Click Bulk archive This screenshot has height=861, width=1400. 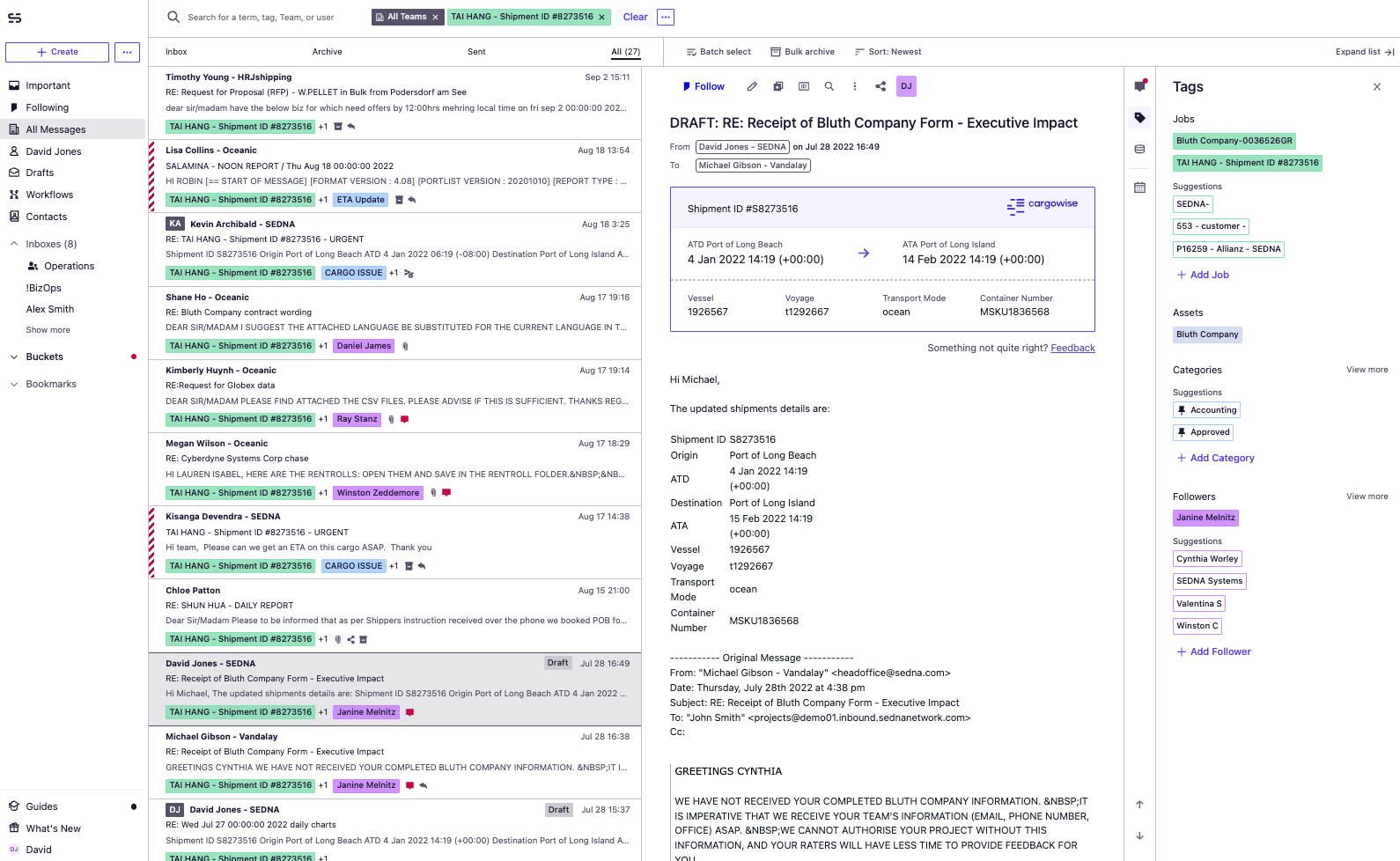802,52
